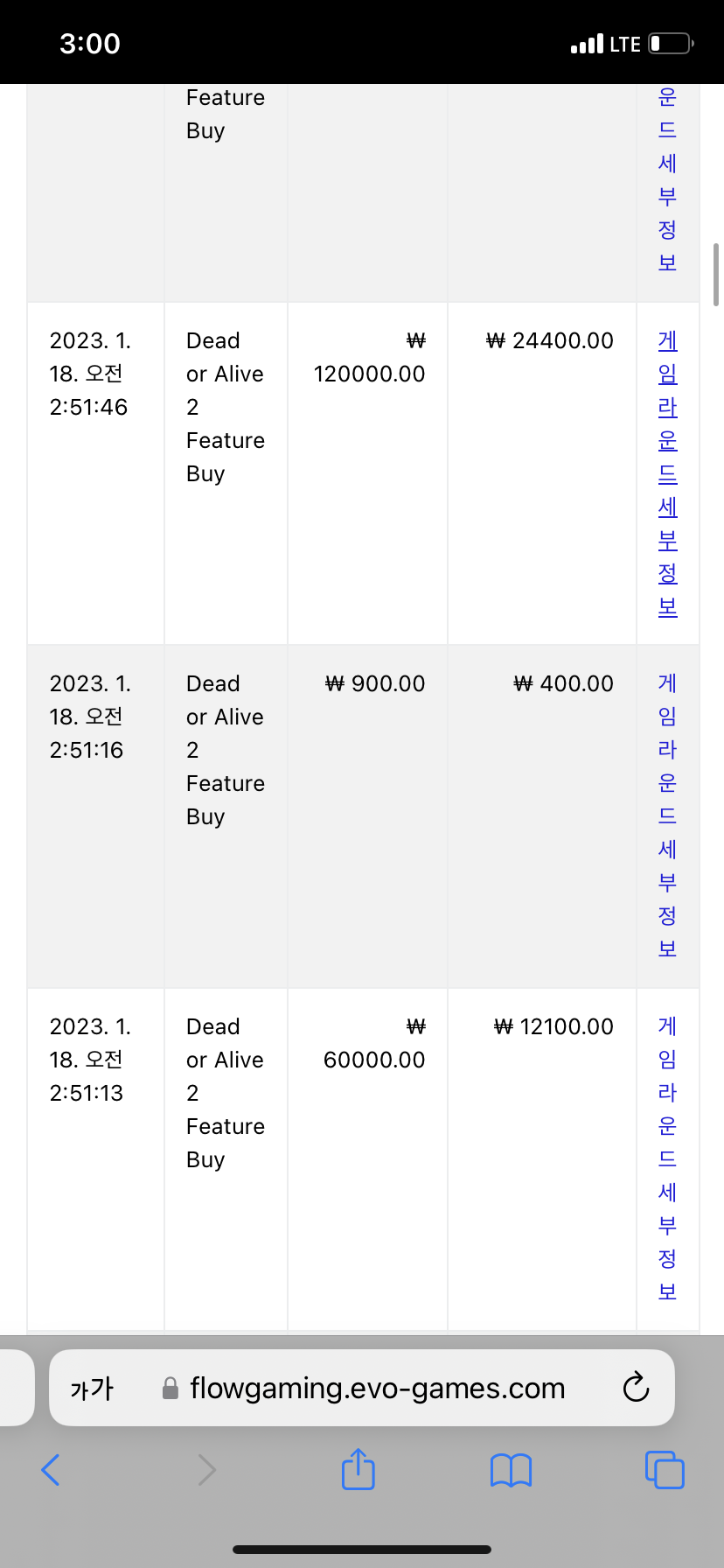Open round details link for 2:51:13 row

click(667, 1159)
